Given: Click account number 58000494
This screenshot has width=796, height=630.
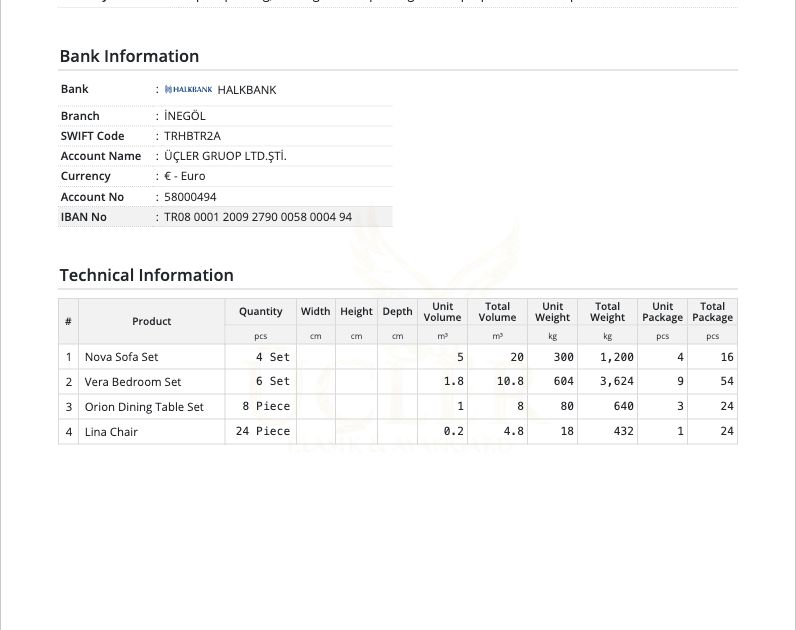Looking at the screenshot, I should (190, 197).
